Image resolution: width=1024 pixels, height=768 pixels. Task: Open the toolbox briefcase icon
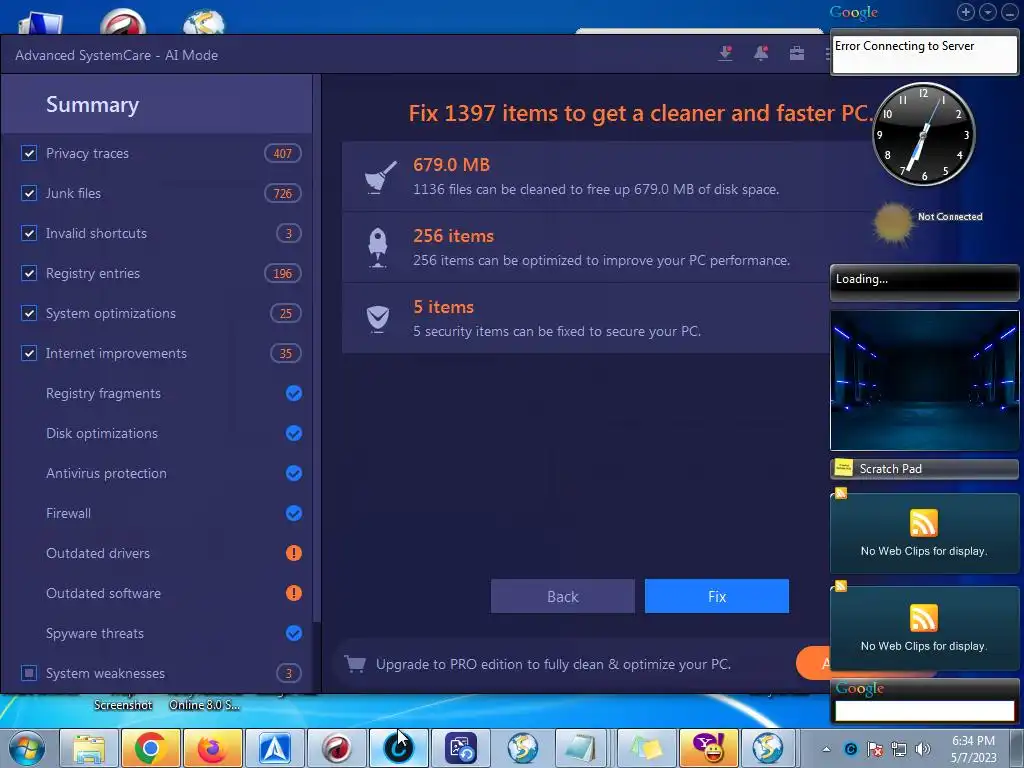797,54
